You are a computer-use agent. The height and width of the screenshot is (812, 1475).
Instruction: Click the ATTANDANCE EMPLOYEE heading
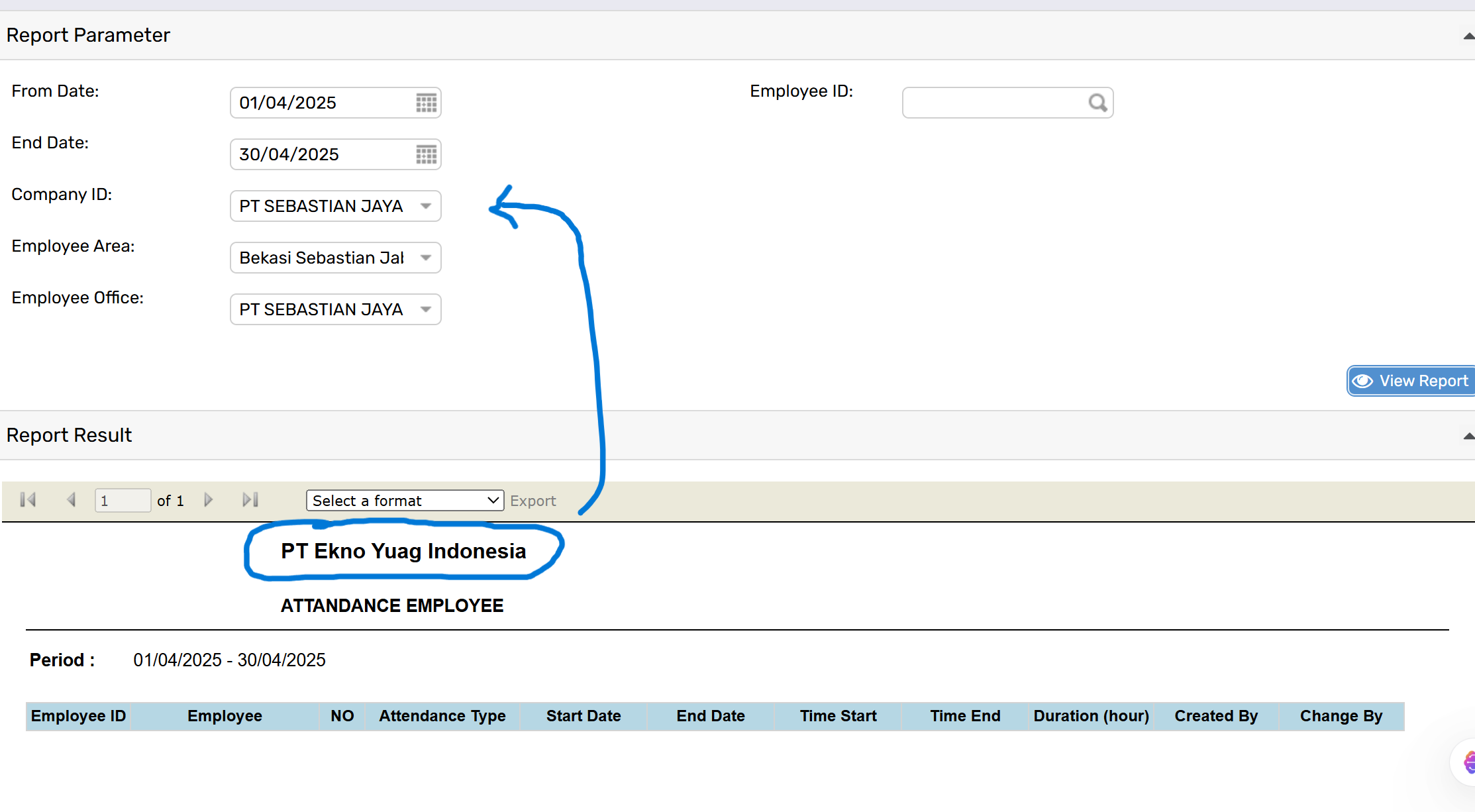[392, 605]
